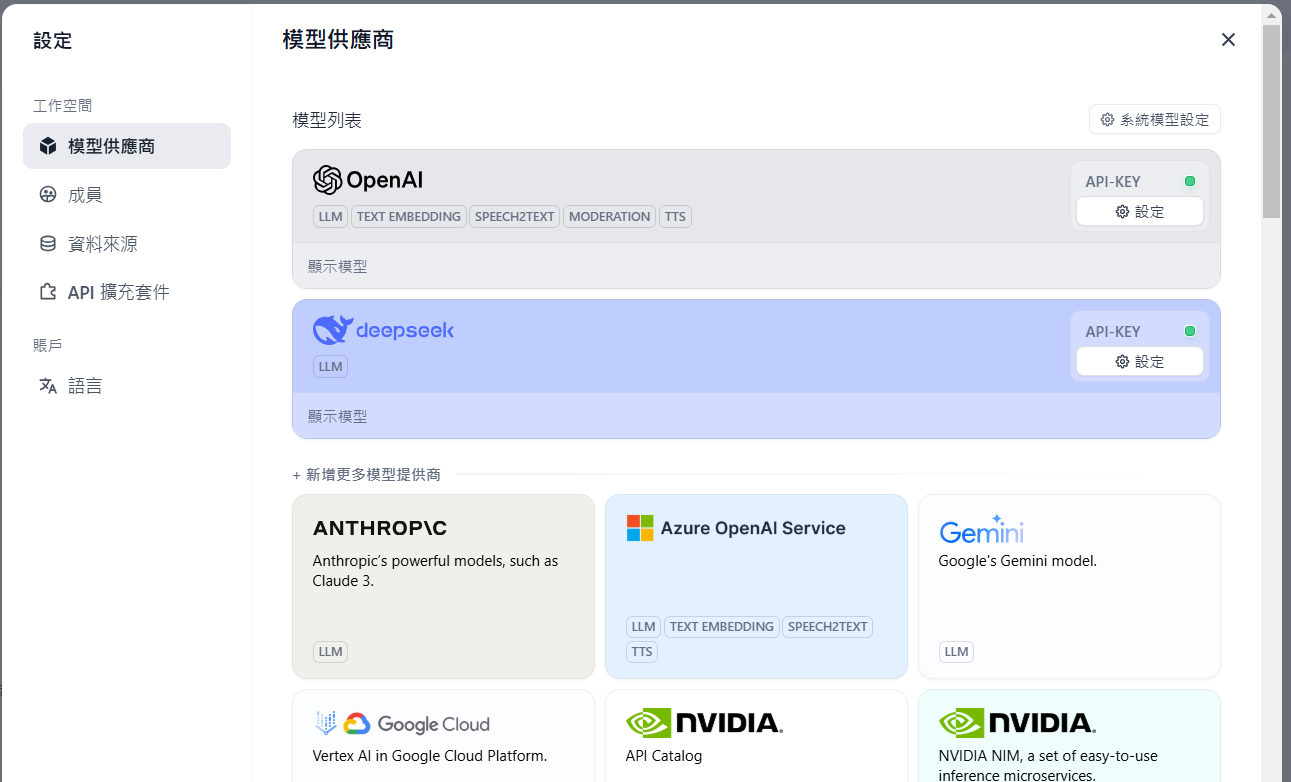Click OpenAI LLM tag
The width and height of the screenshot is (1291, 782).
331,216
